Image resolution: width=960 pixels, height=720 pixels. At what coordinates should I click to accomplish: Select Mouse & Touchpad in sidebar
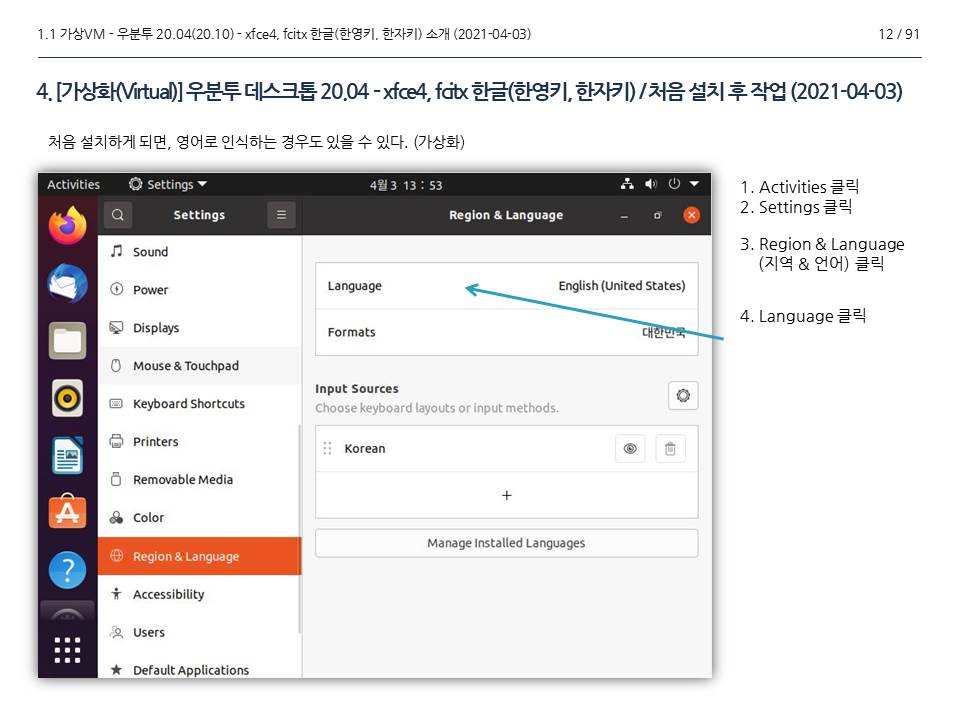click(x=199, y=366)
